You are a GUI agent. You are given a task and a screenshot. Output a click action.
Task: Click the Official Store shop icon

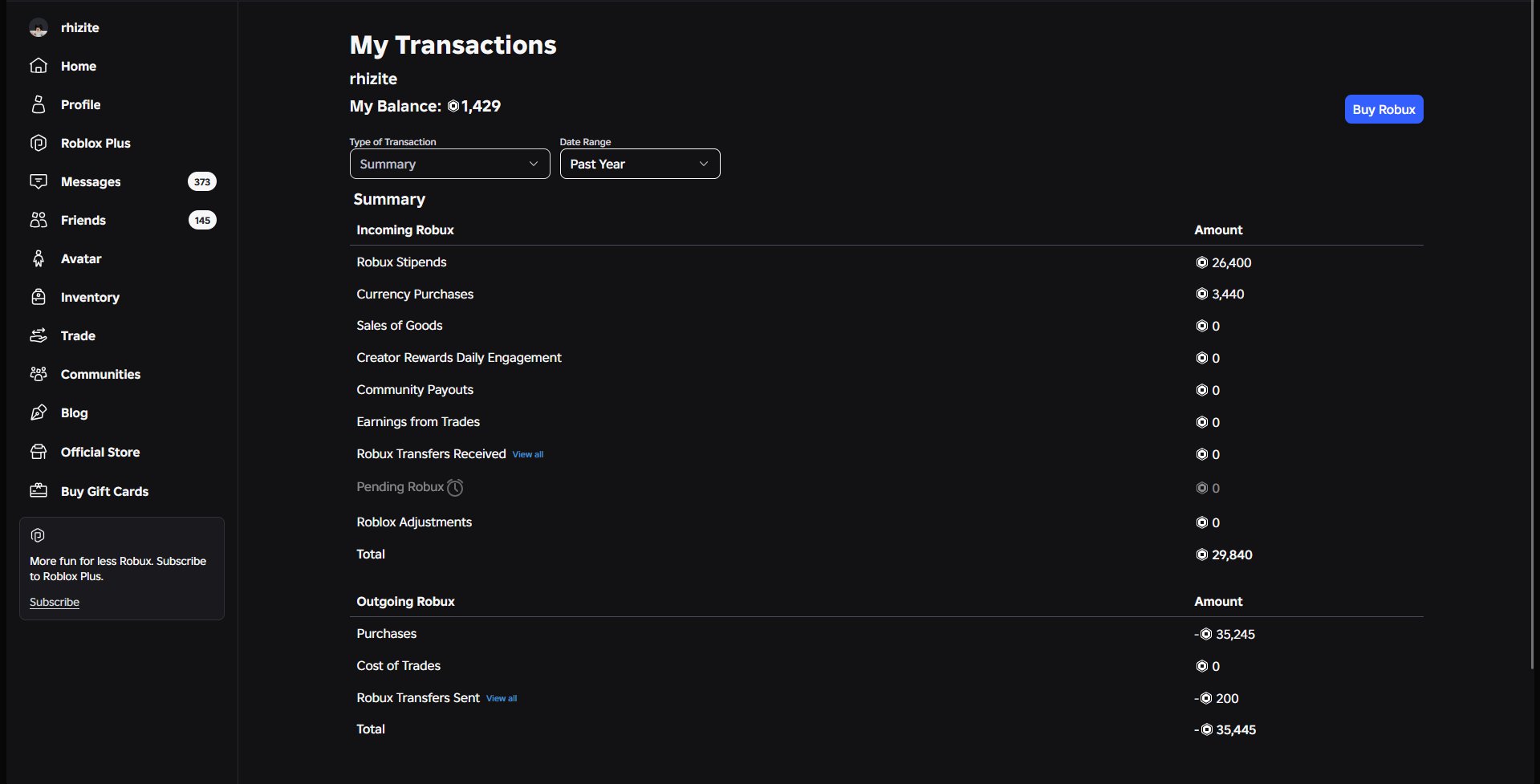click(x=39, y=452)
